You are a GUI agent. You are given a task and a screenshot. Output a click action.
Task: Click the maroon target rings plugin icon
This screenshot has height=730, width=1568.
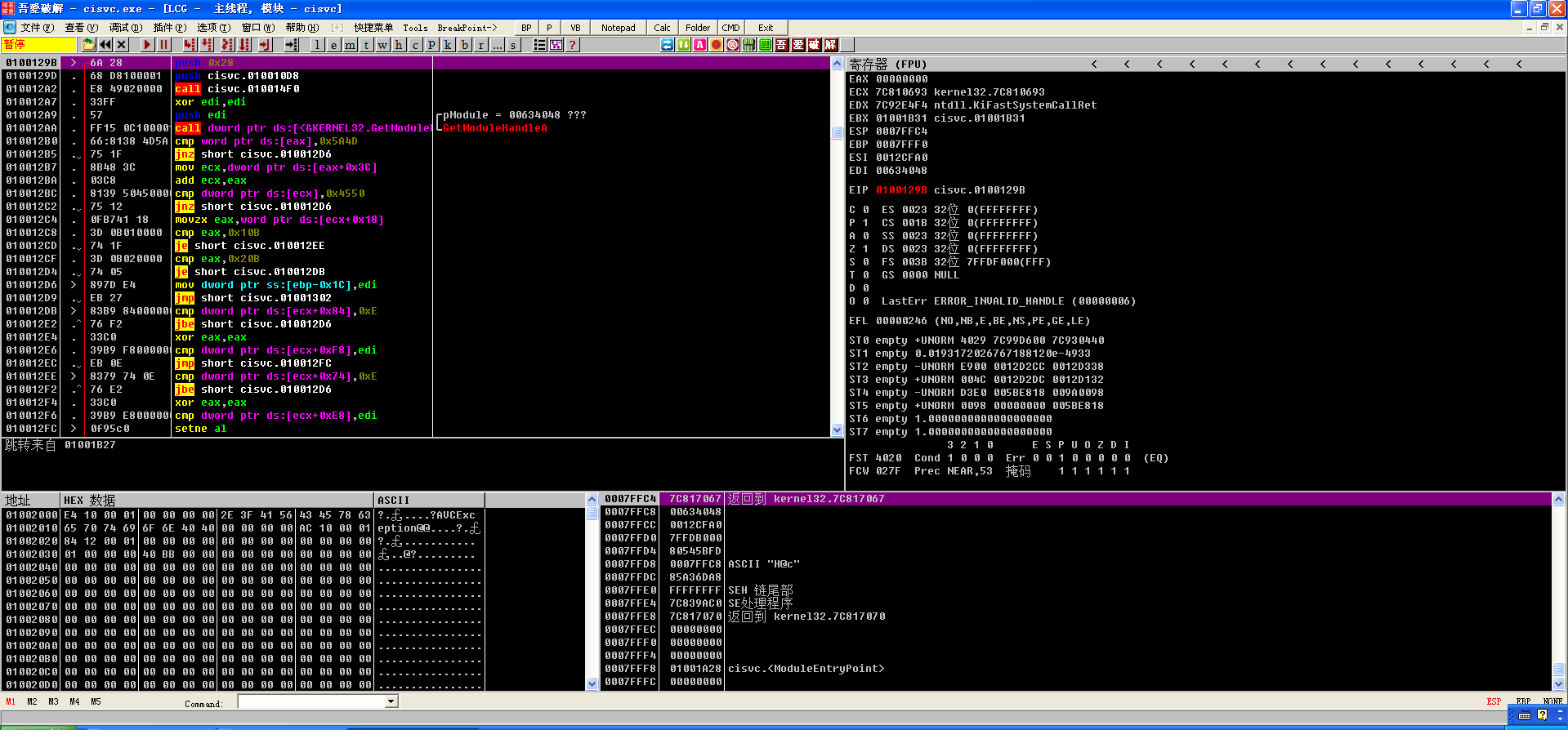pyautogui.click(x=732, y=45)
